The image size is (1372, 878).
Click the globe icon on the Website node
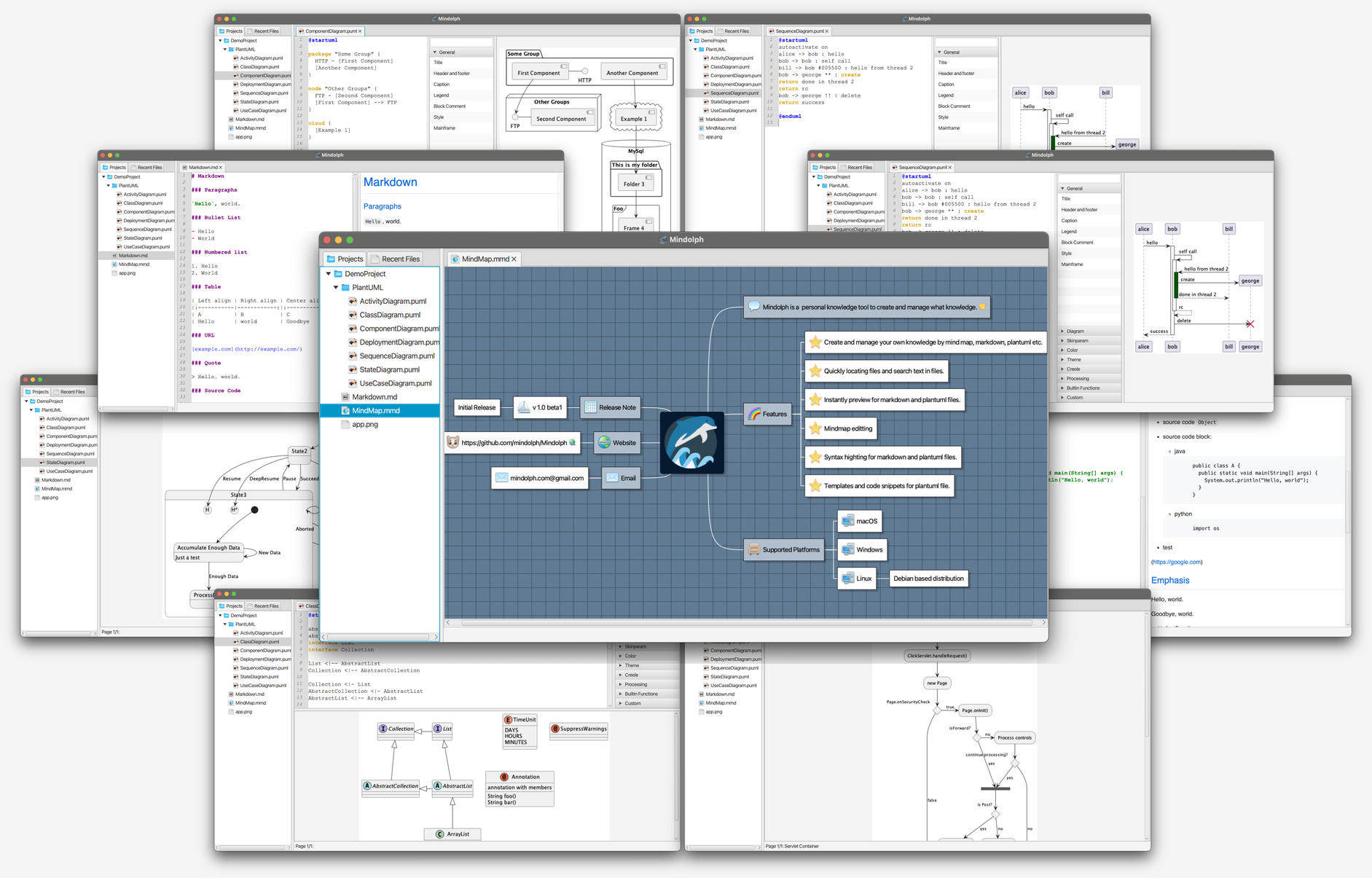pyautogui.click(x=604, y=442)
